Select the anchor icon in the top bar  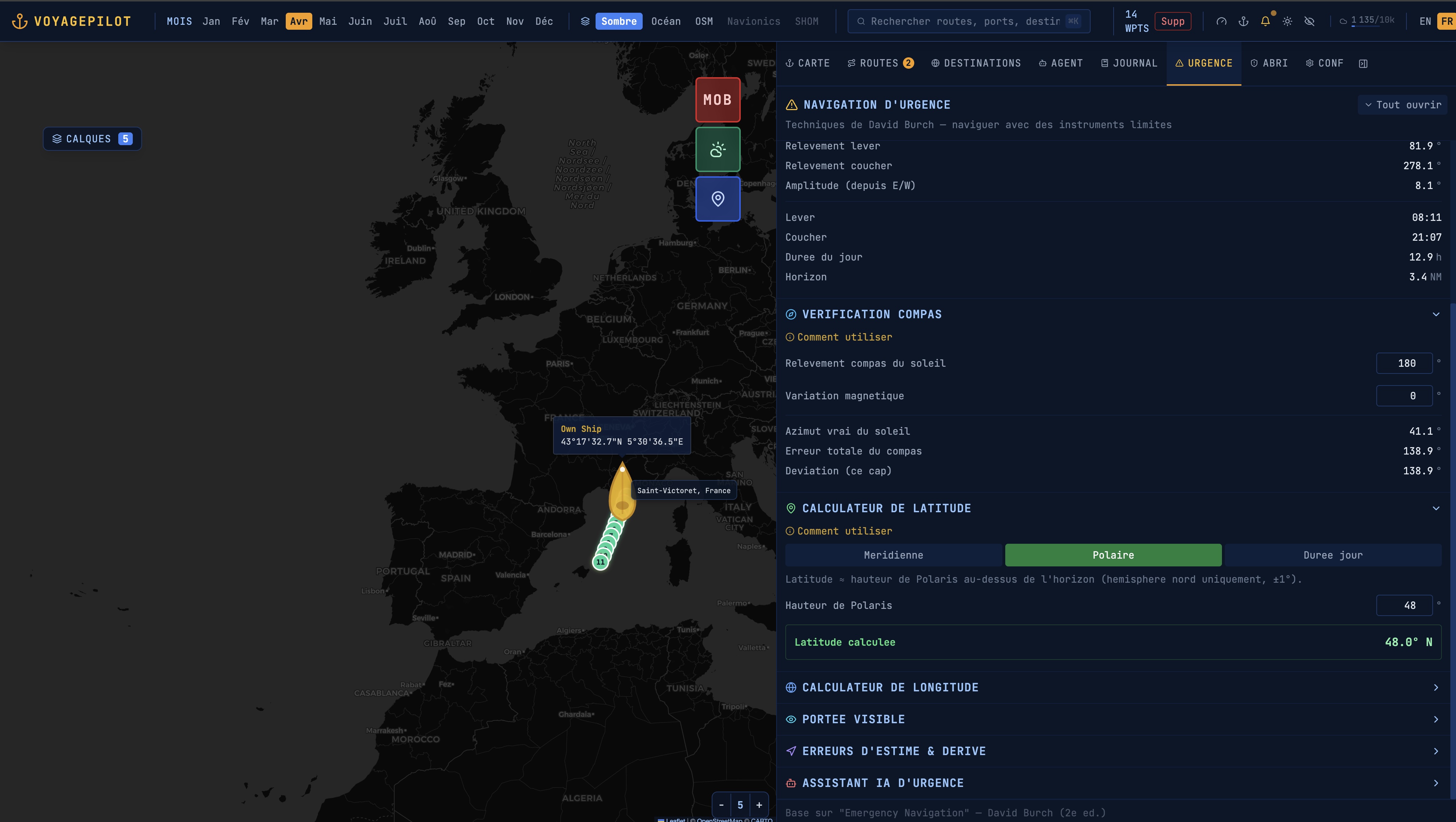pos(1244,21)
